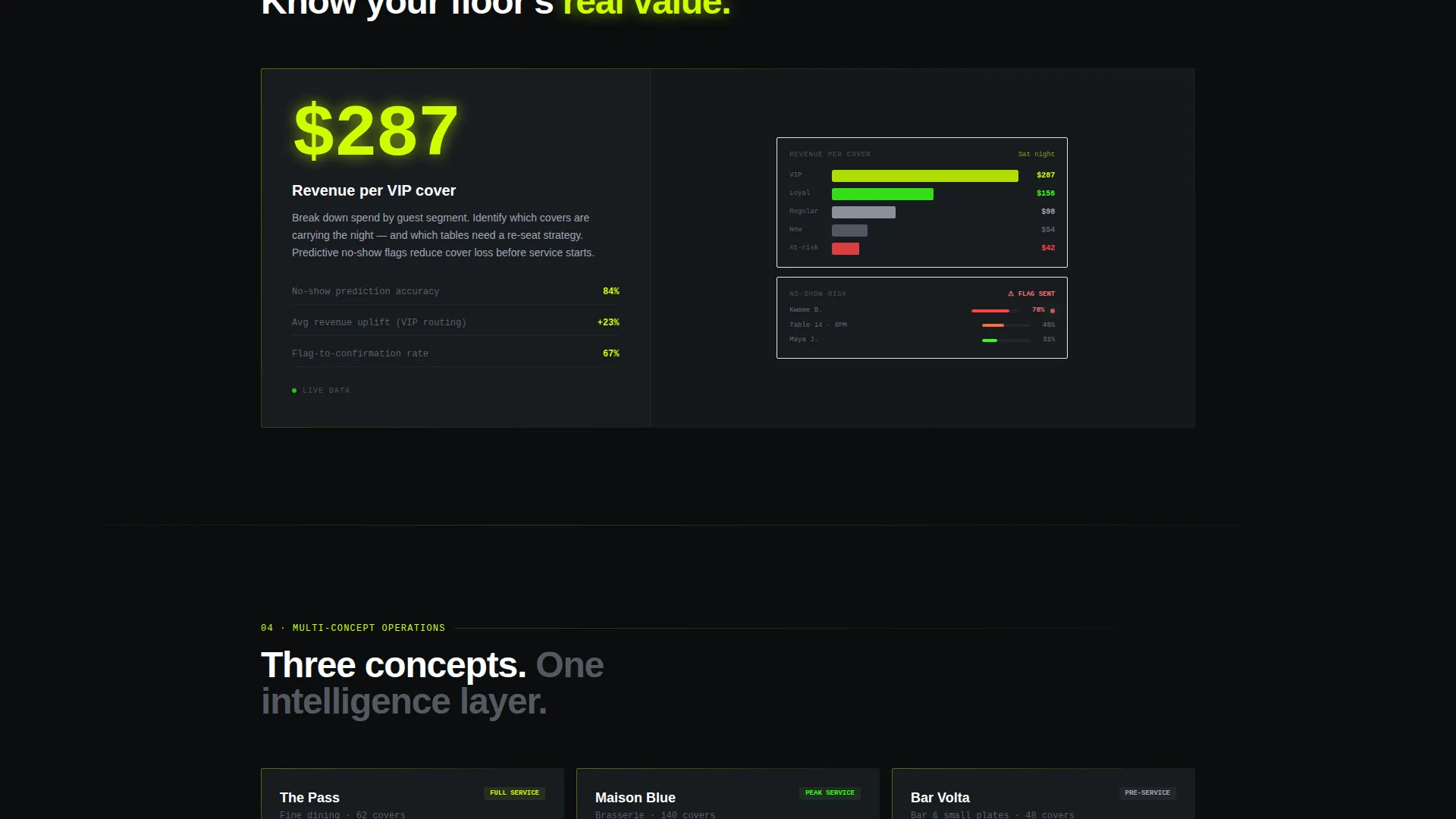This screenshot has height=819, width=1456.
Task: Click the green Loyal revenue bar
Action: 882,194
